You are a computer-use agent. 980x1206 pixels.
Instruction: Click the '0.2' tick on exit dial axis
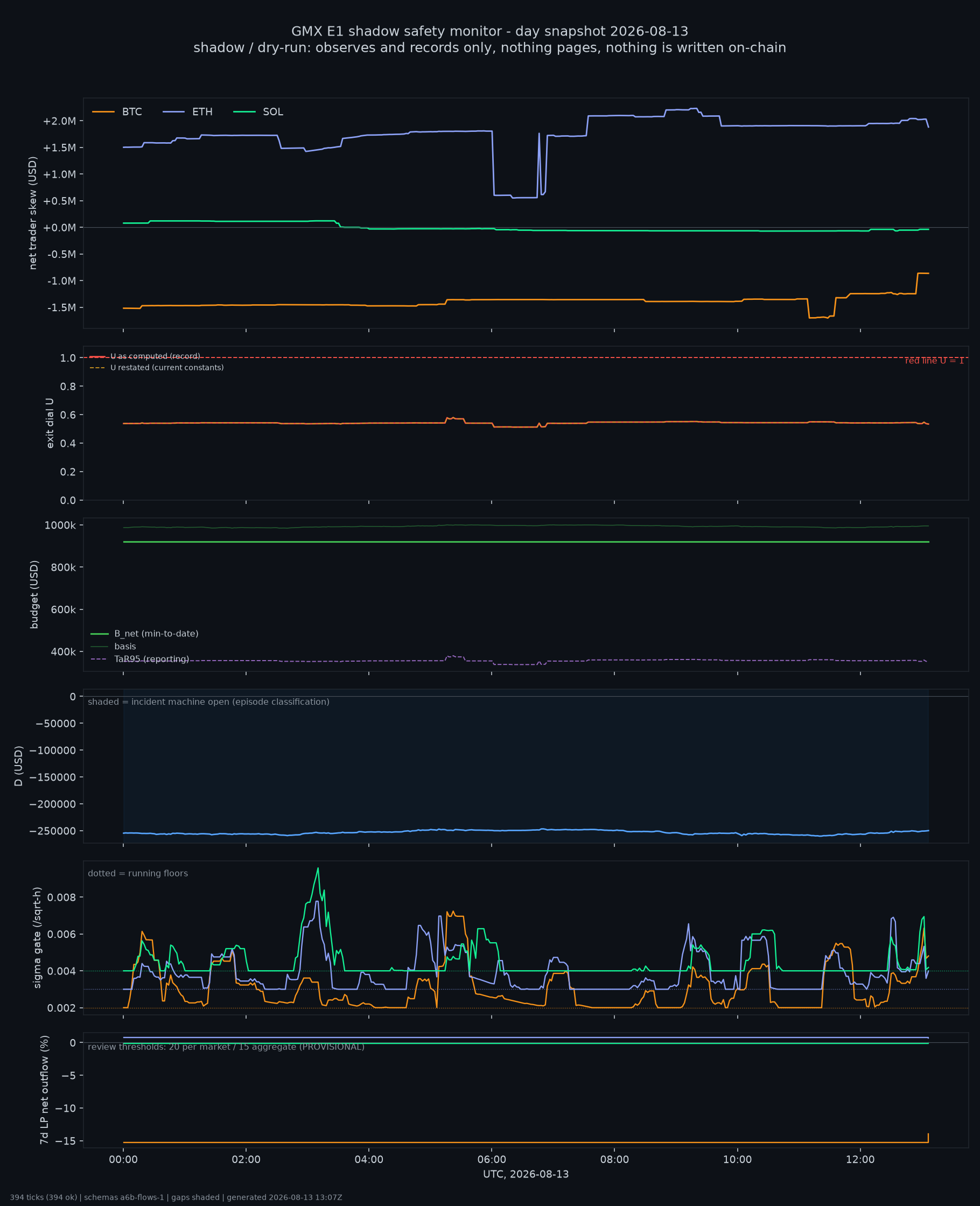click(68, 472)
